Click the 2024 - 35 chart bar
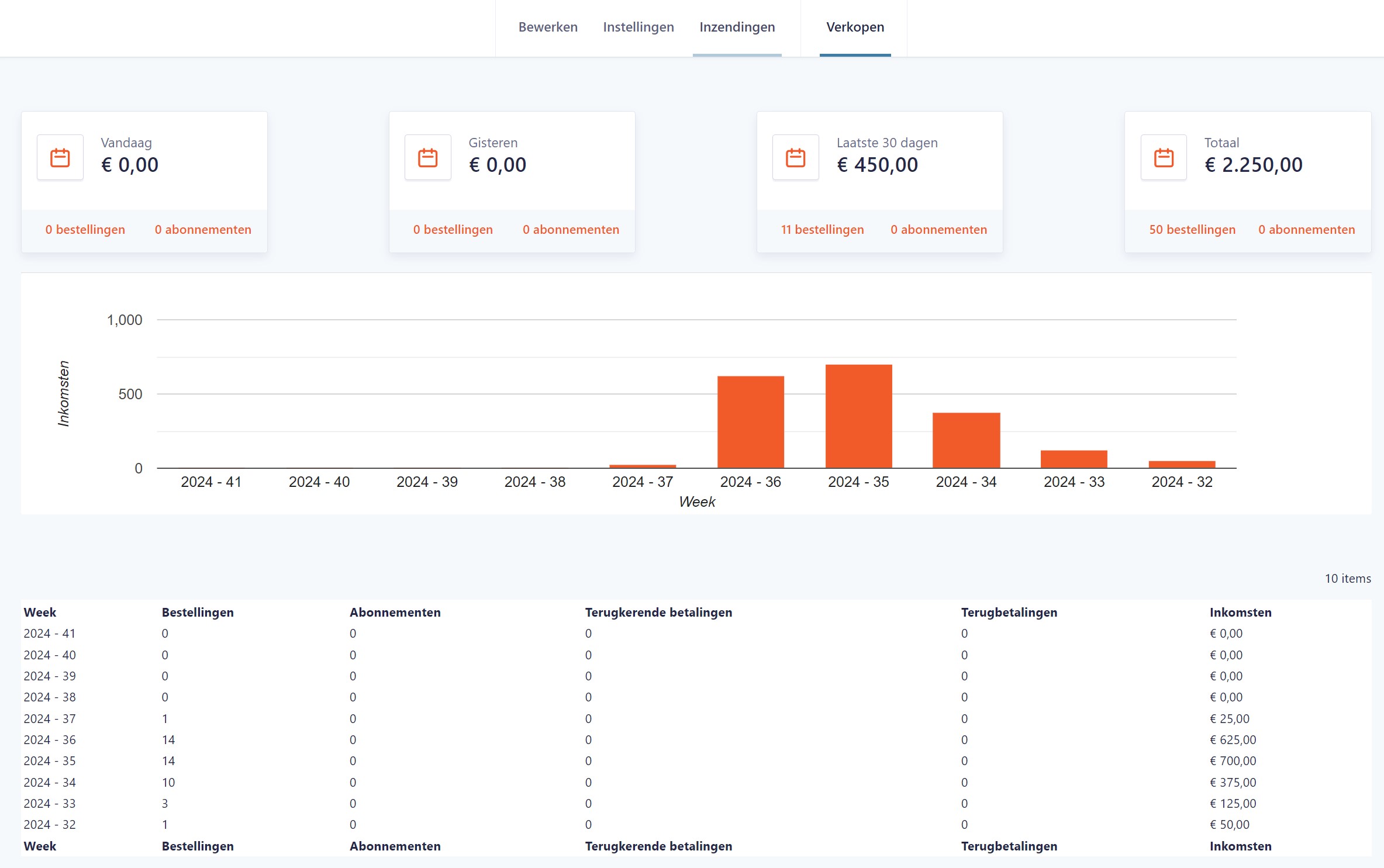 (859, 416)
